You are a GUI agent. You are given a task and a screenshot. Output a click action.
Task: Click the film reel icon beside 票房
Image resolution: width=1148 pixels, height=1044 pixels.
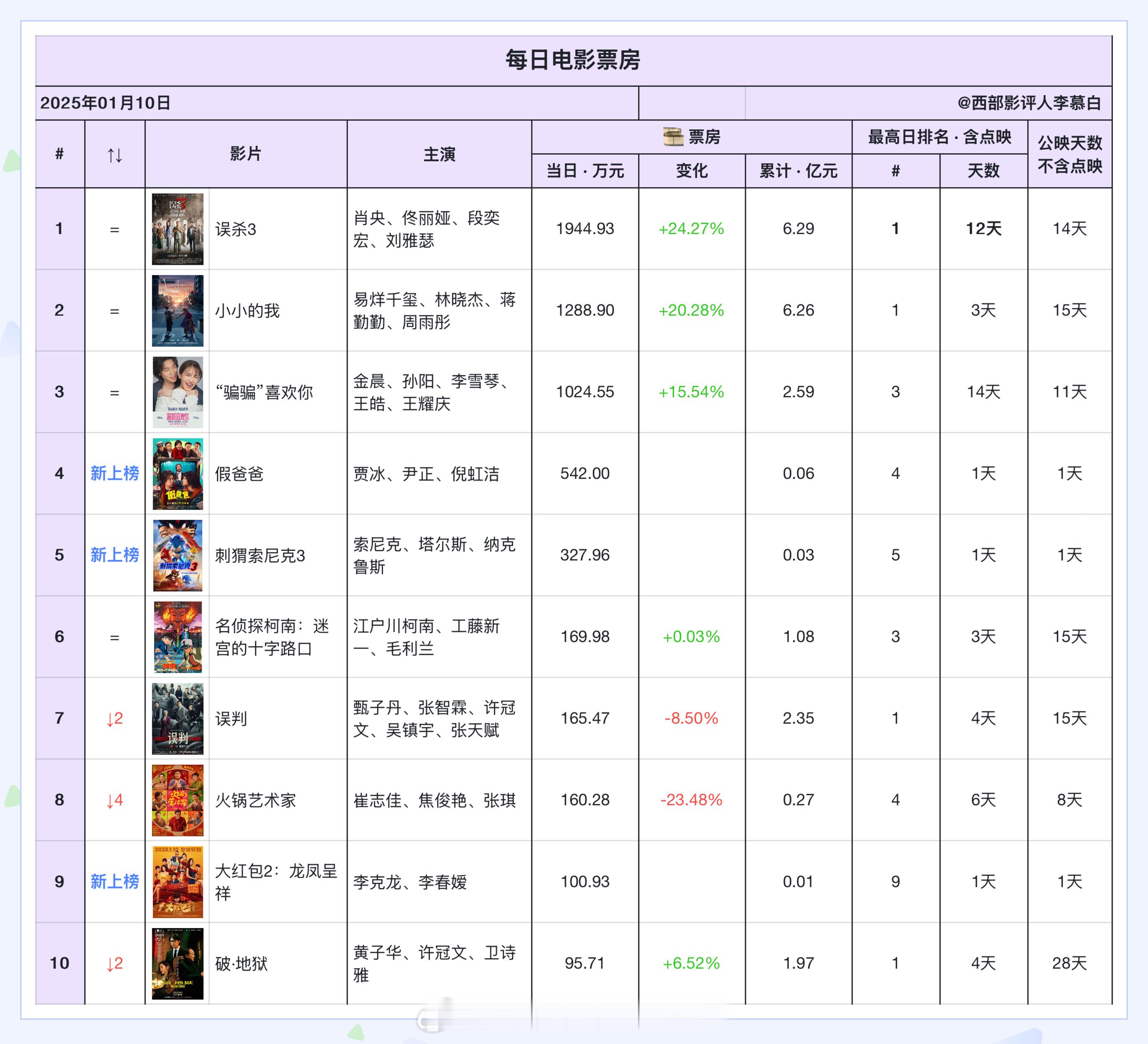(x=673, y=136)
